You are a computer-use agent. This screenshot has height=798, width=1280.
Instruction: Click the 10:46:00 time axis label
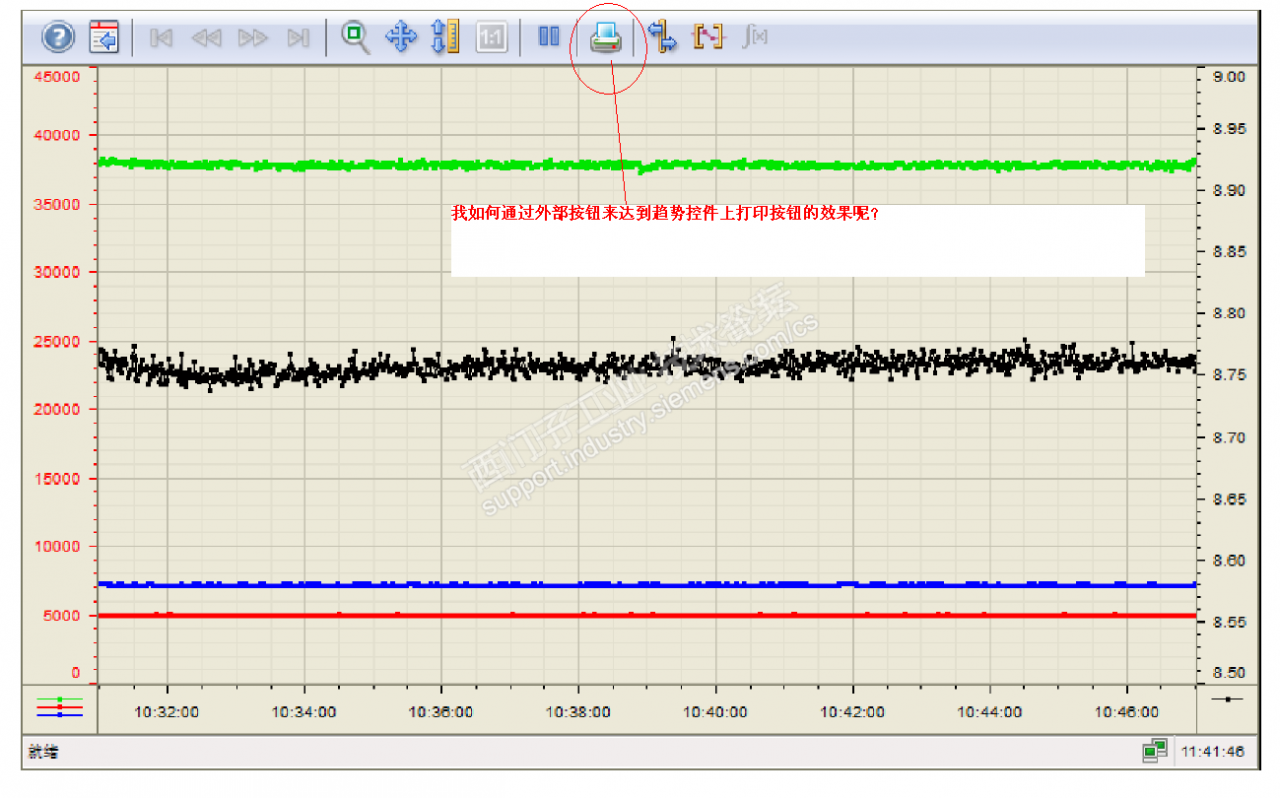tap(1127, 712)
